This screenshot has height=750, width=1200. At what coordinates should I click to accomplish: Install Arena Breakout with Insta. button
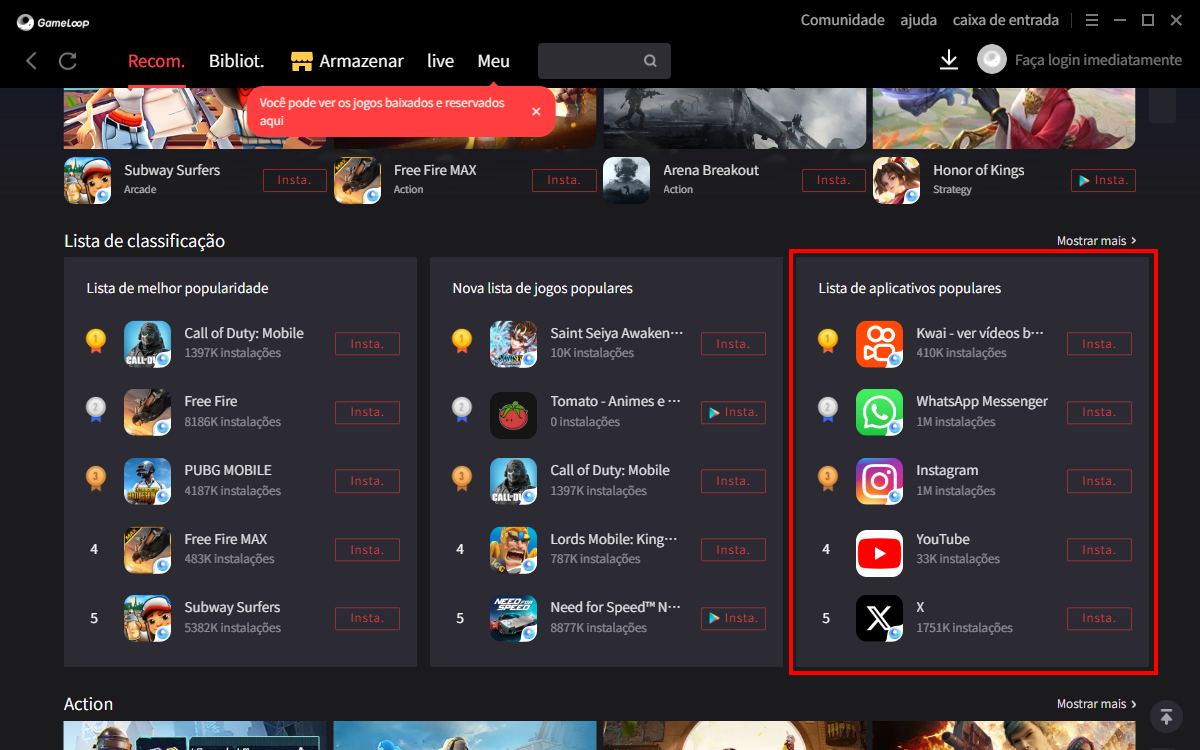[x=834, y=180]
